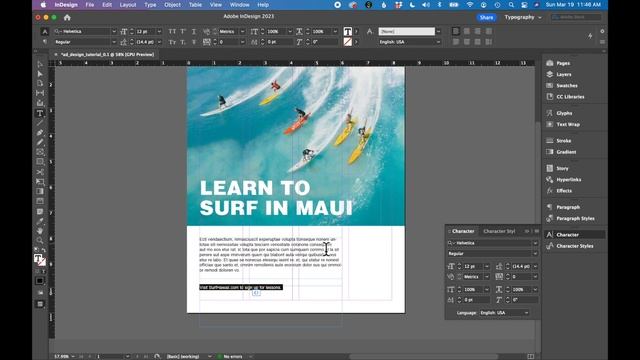Select the Line tool
The width and height of the screenshot is (640, 360).
(40, 123)
